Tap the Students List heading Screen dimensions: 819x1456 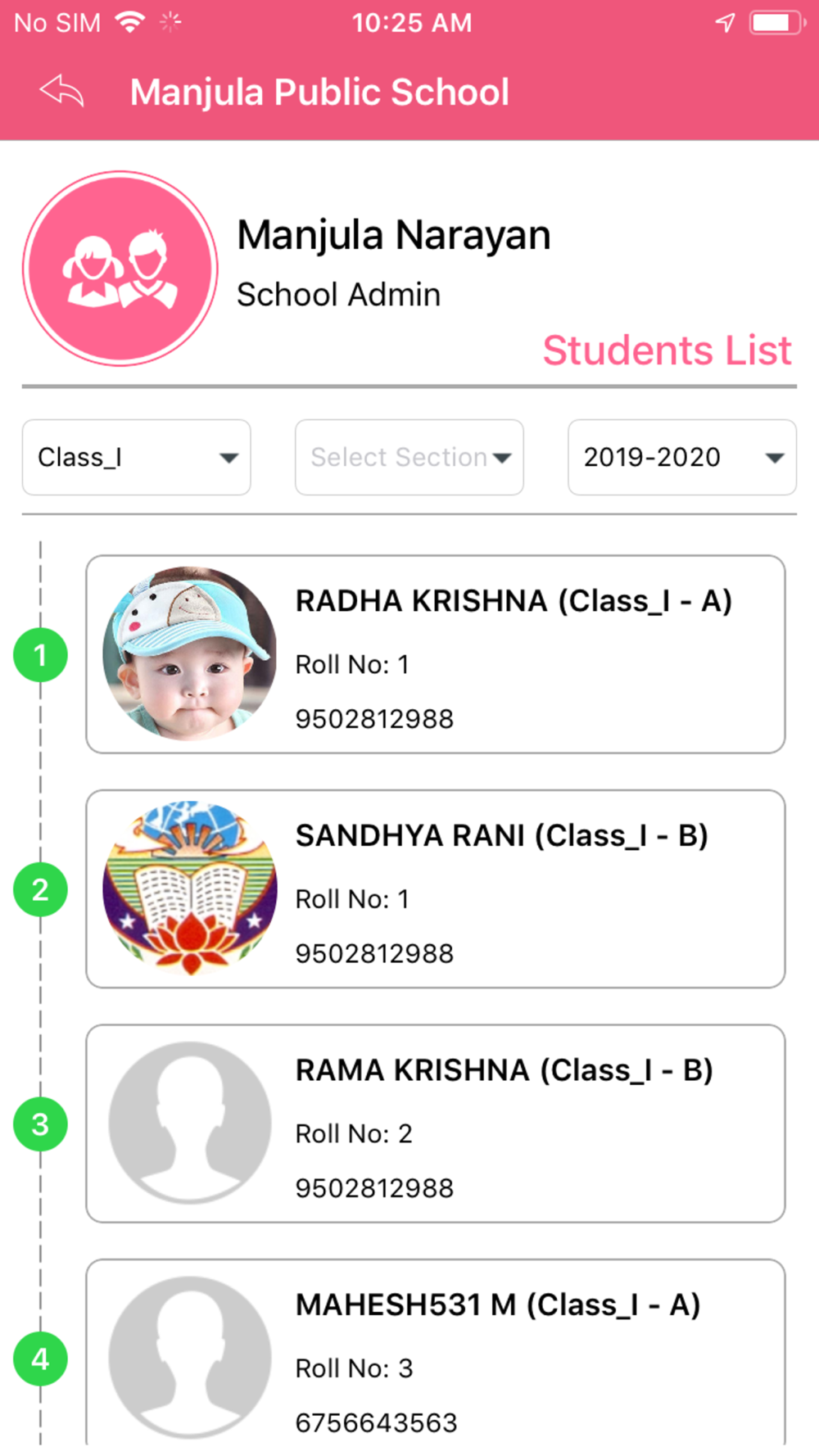point(667,350)
